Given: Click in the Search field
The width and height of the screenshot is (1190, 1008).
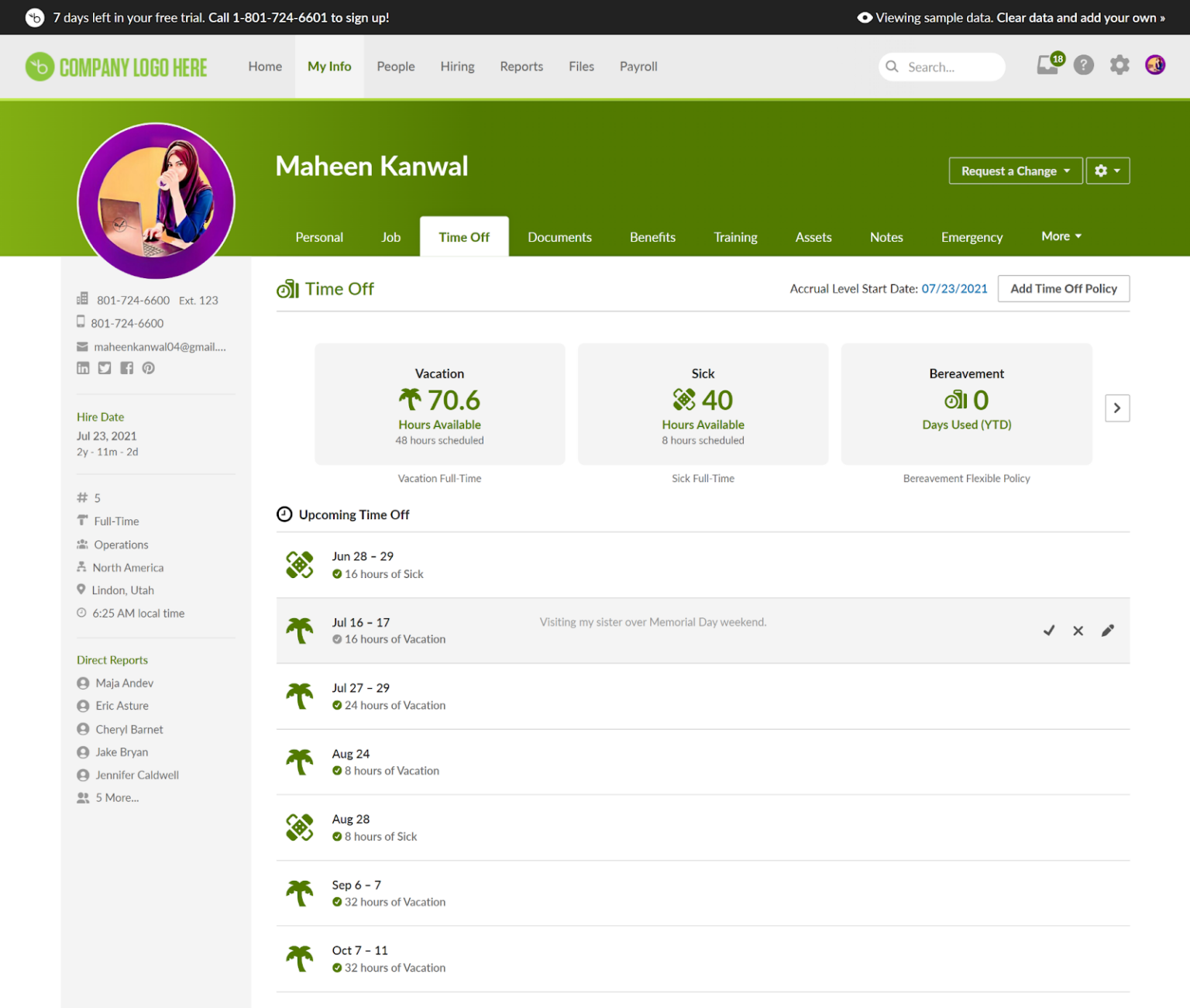Looking at the screenshot, I should click(941, 67).
